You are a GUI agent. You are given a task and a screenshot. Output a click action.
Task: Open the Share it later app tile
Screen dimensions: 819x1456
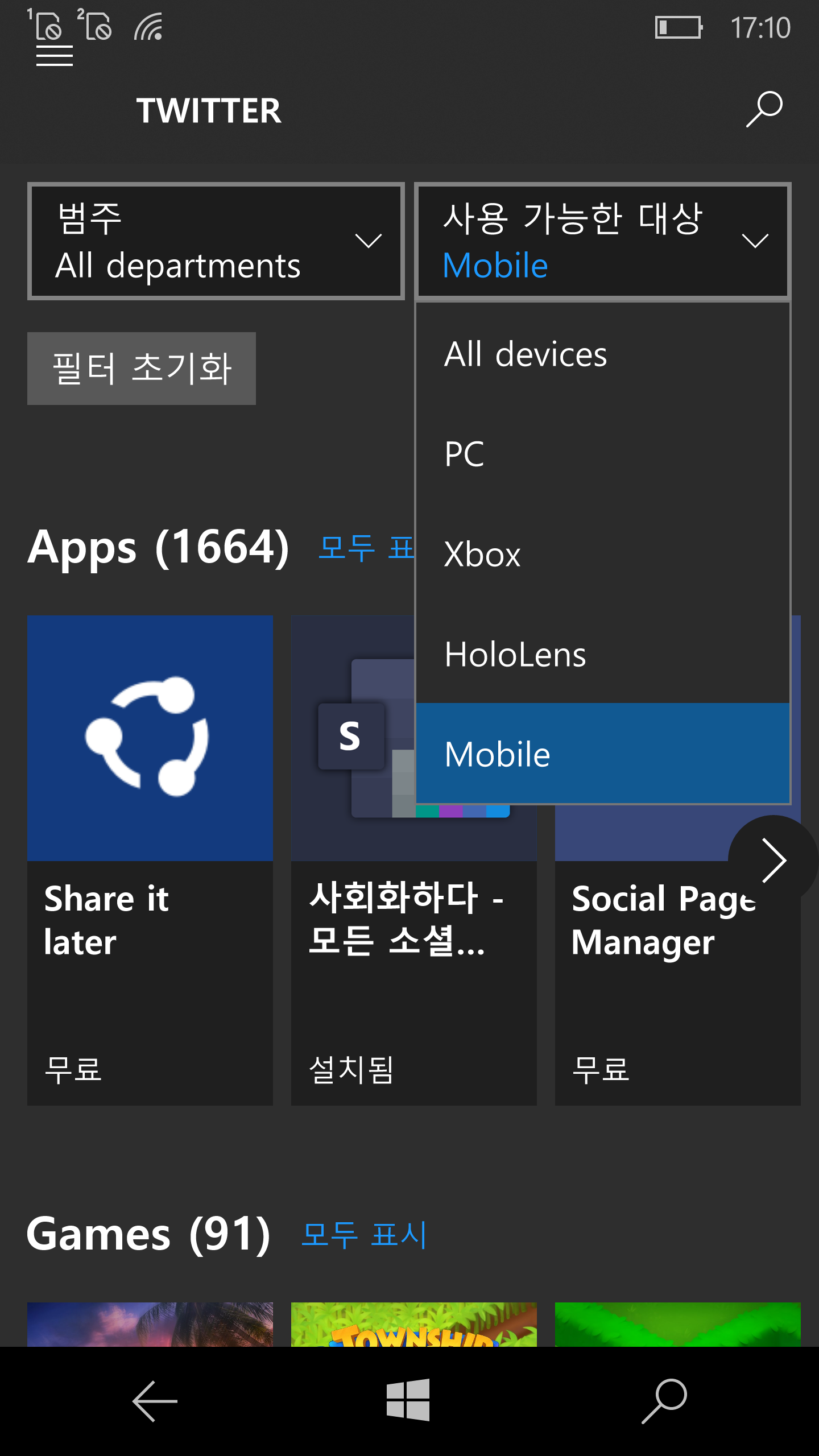[150, 860]
